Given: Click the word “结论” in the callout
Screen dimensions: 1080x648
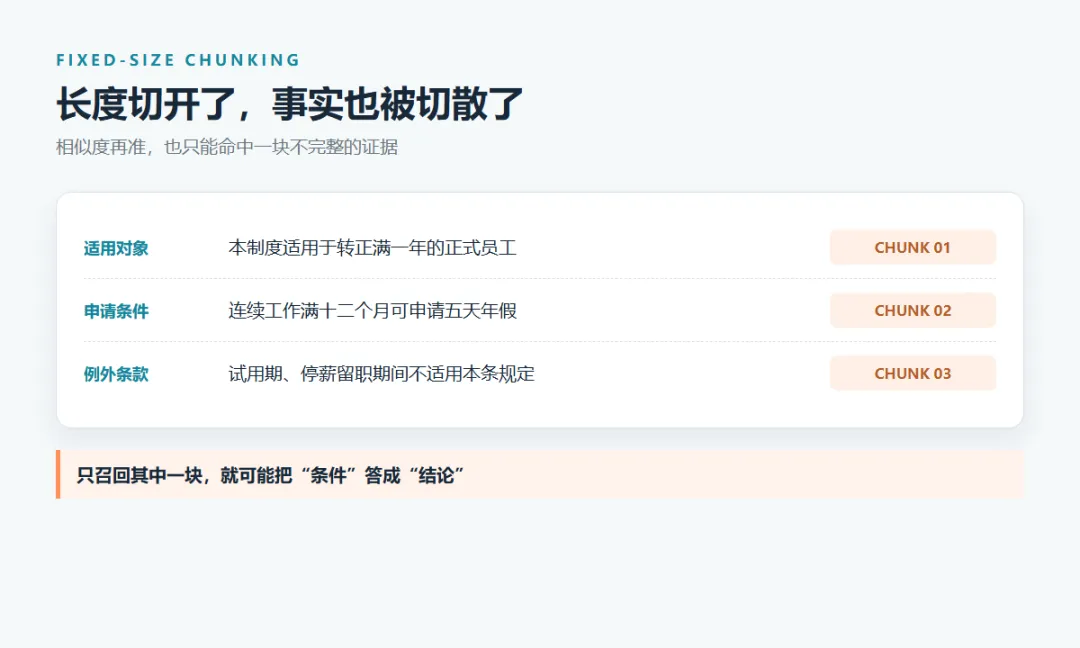Looking at the screenshot, I should click(436, 475).
